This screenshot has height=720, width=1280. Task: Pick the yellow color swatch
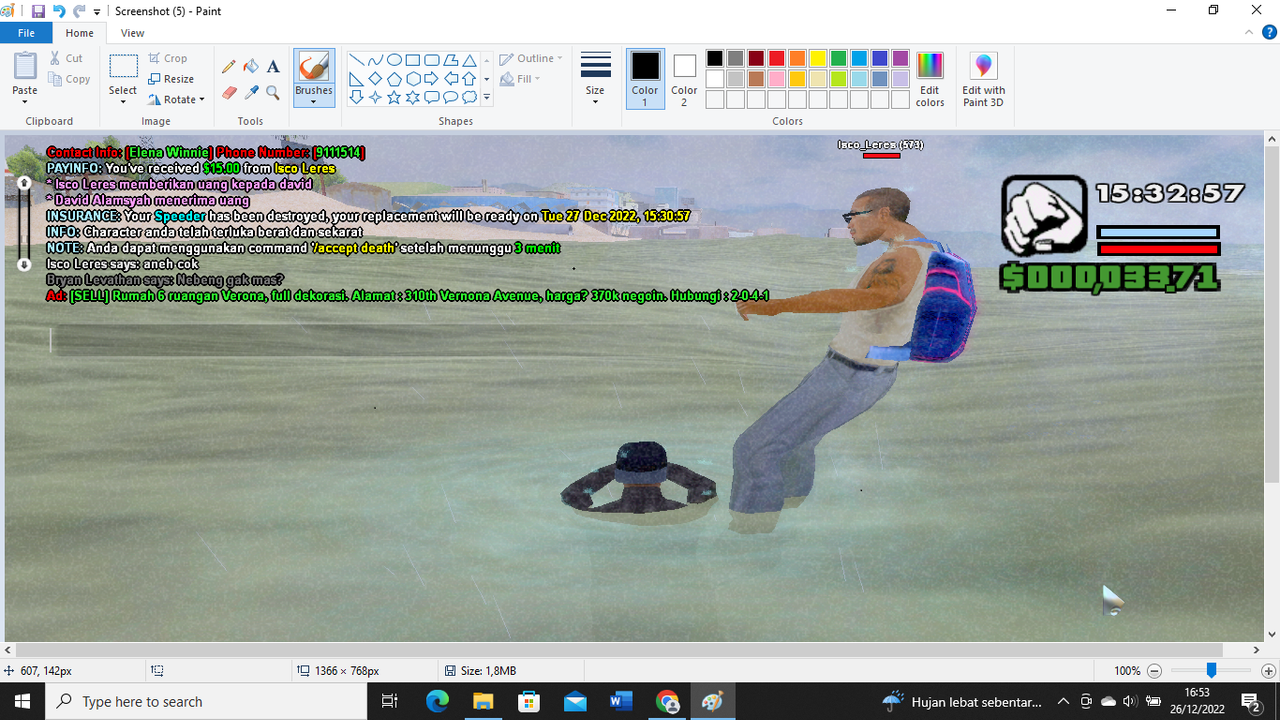coord(817,59)
